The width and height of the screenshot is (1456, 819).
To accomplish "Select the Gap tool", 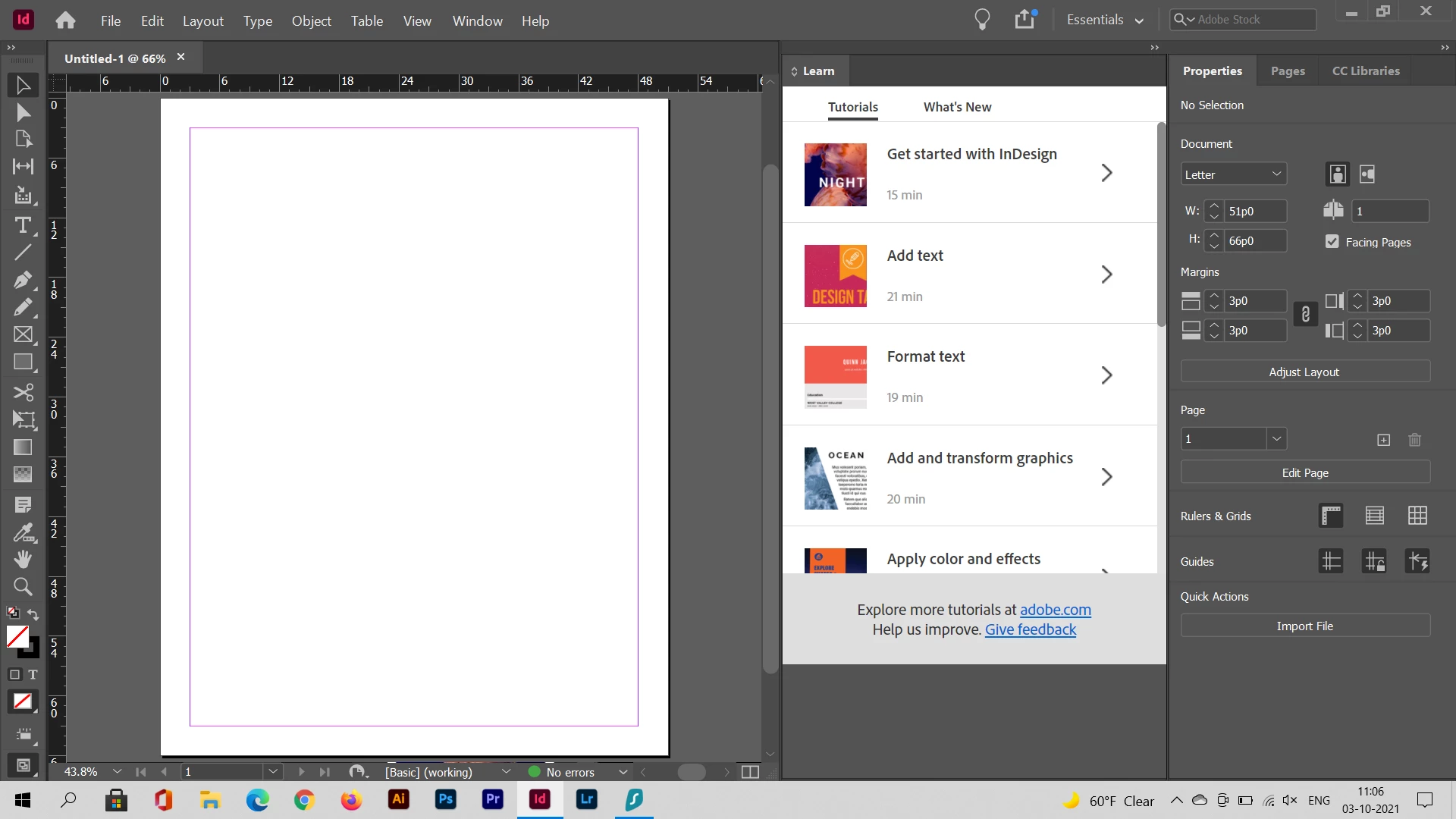I will 23,167.
